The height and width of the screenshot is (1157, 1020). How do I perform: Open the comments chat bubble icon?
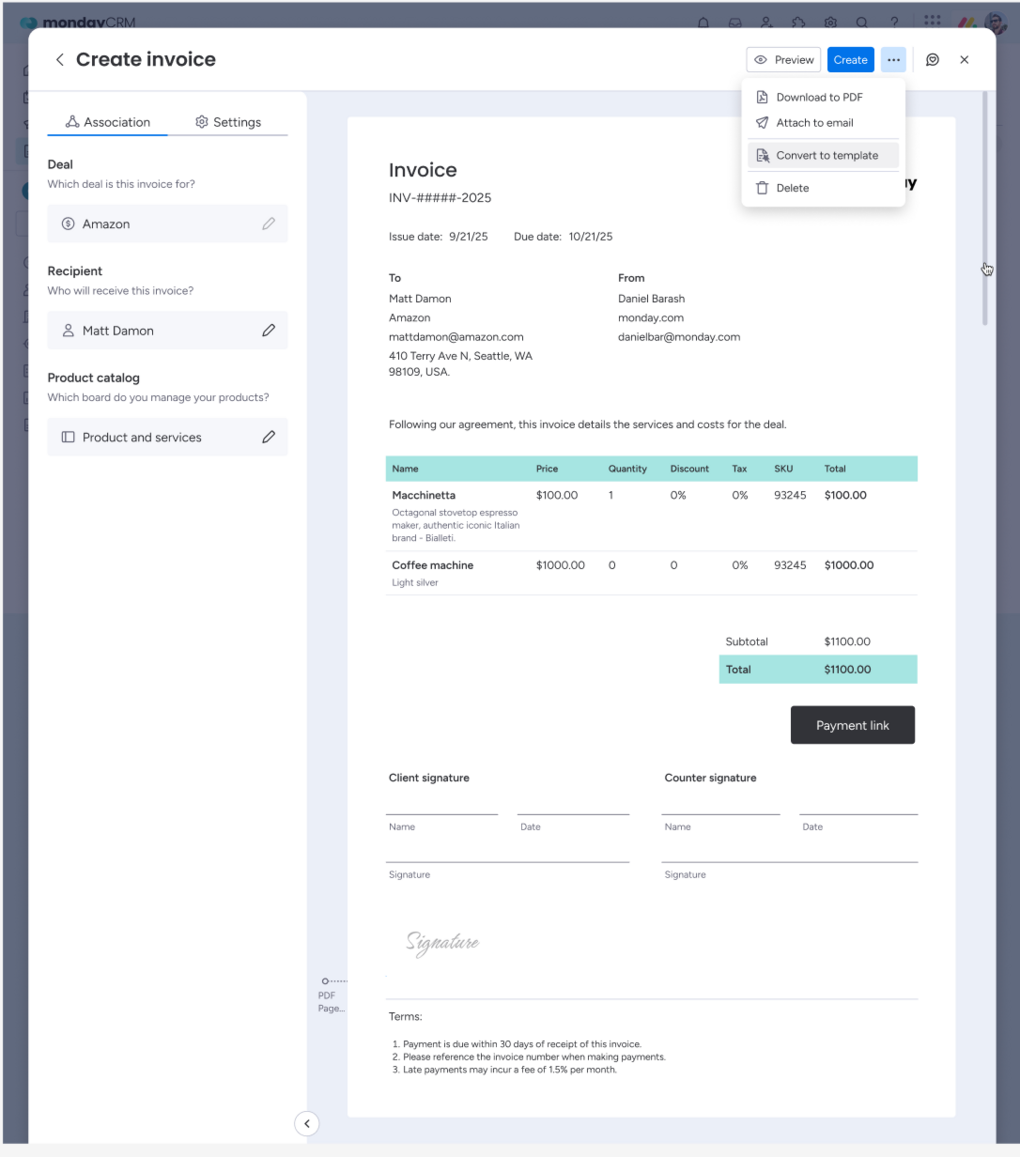932,60
